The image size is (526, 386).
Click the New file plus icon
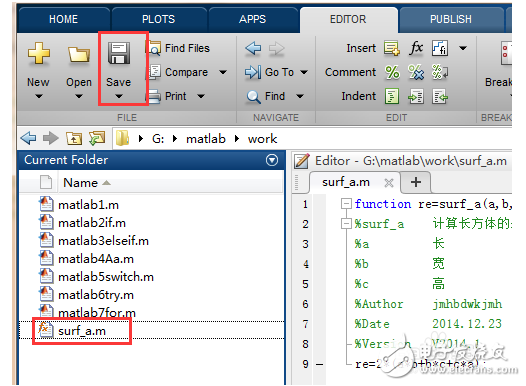39,53
